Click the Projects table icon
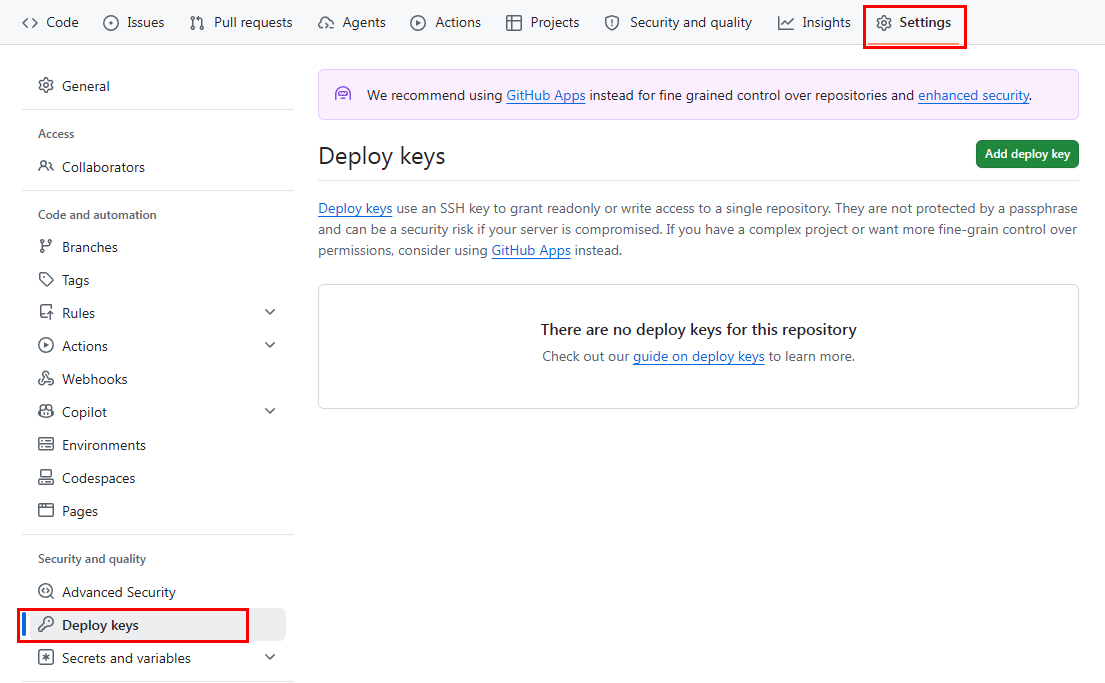 click(x=514, y=23)
